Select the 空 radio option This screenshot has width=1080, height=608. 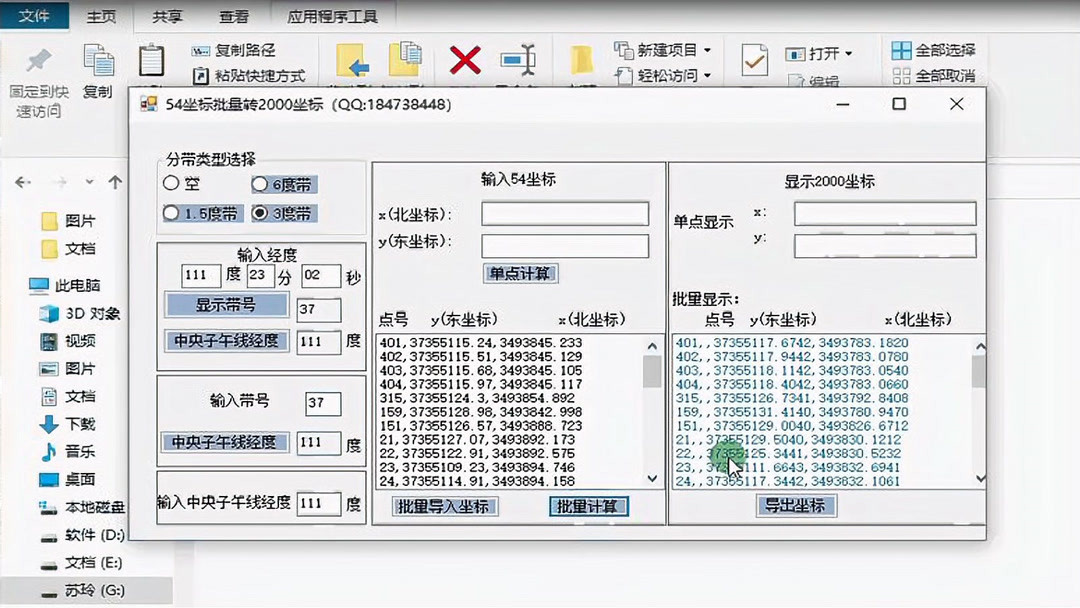172,184
